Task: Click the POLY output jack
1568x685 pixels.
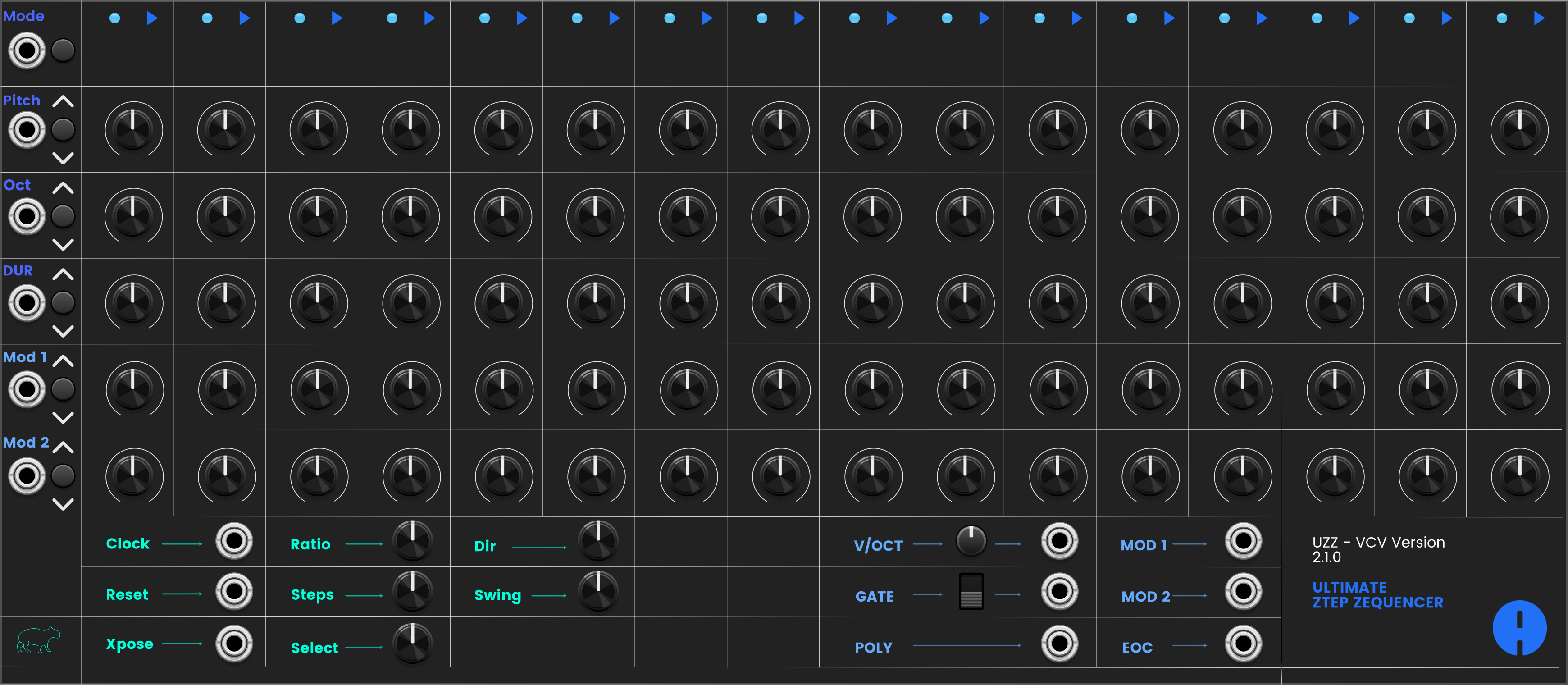Action: coord(1059,643)
